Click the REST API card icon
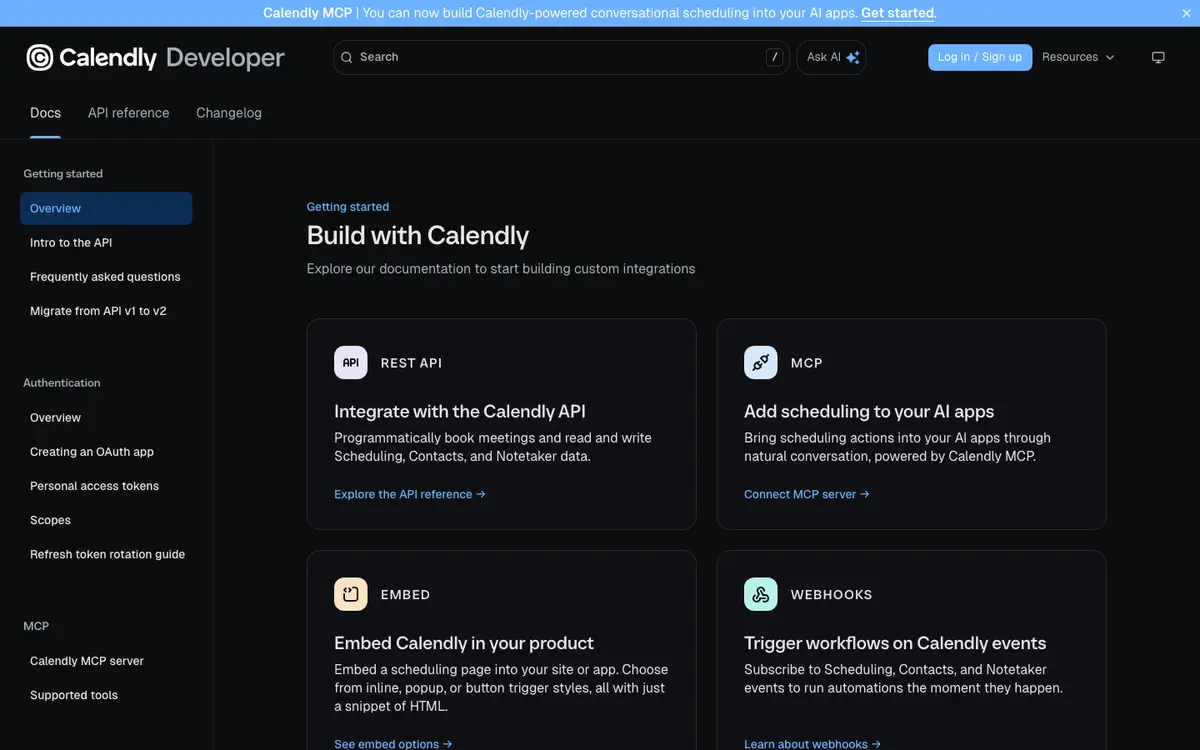Image resolution: width=1200 pixels, height=750 pixels. pos(351,362)
